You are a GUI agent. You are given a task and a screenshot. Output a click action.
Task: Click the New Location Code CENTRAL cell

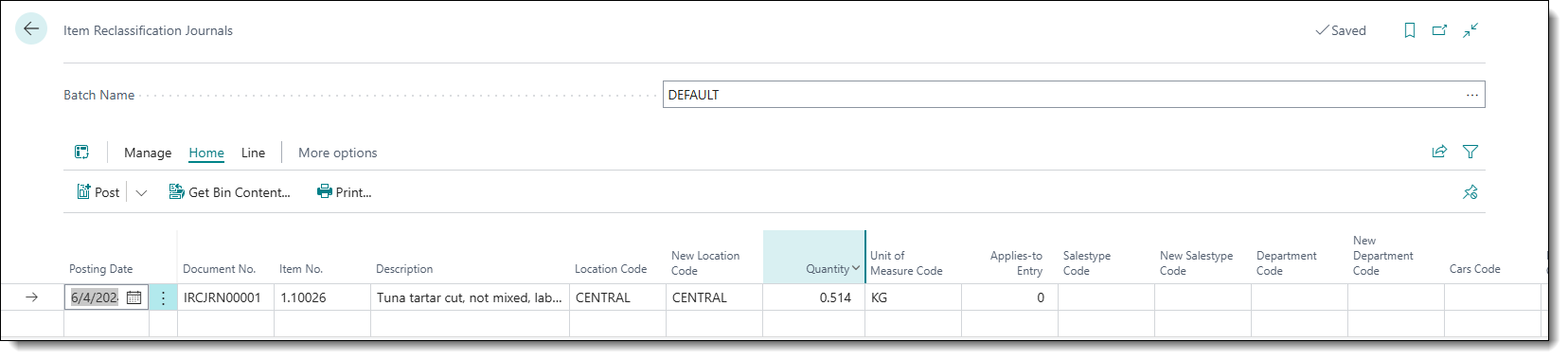(715, 297)
